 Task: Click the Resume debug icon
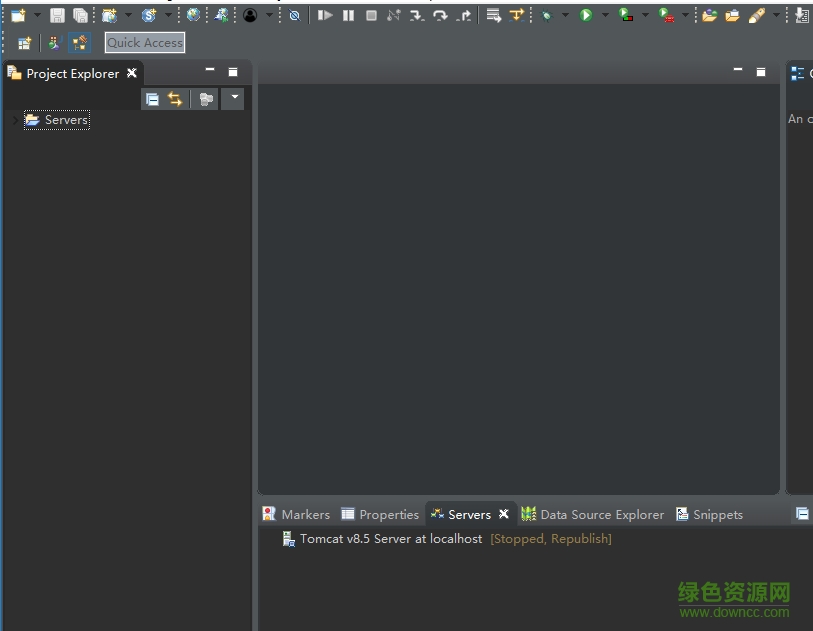coord(325,15)
